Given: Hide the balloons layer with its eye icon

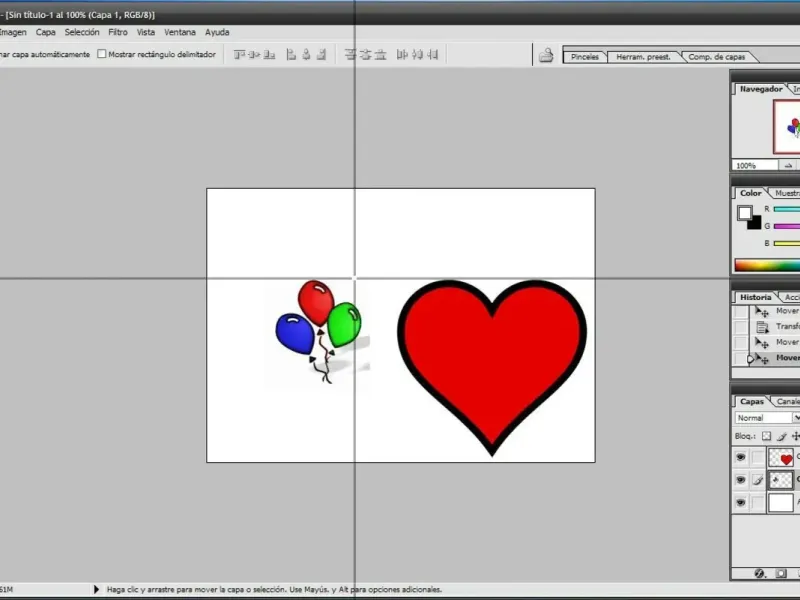Looking at the screenshot, I should coord(741,480).
